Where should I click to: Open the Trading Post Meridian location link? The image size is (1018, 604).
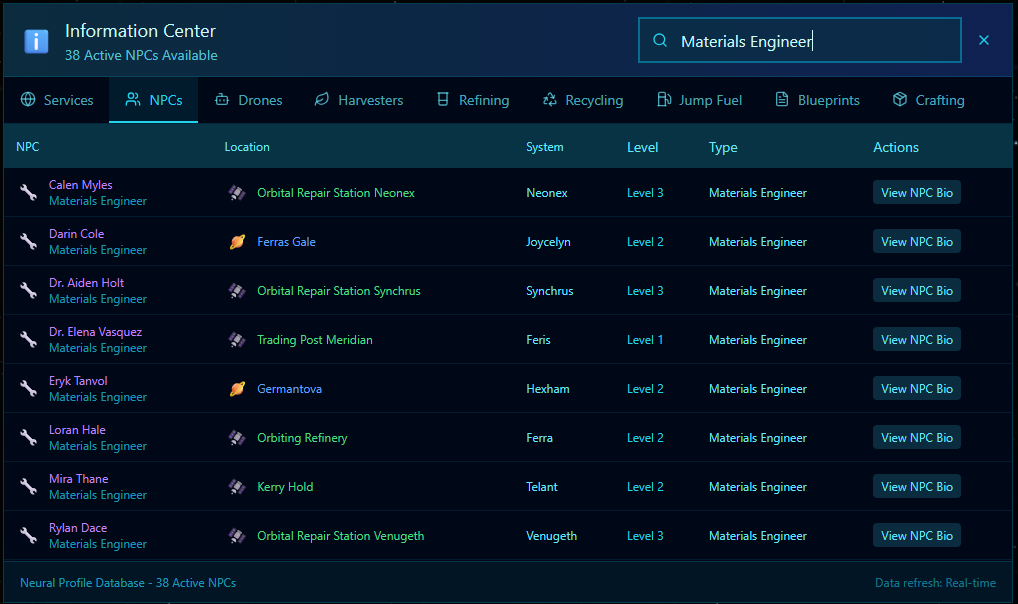[x=314, y=340]
